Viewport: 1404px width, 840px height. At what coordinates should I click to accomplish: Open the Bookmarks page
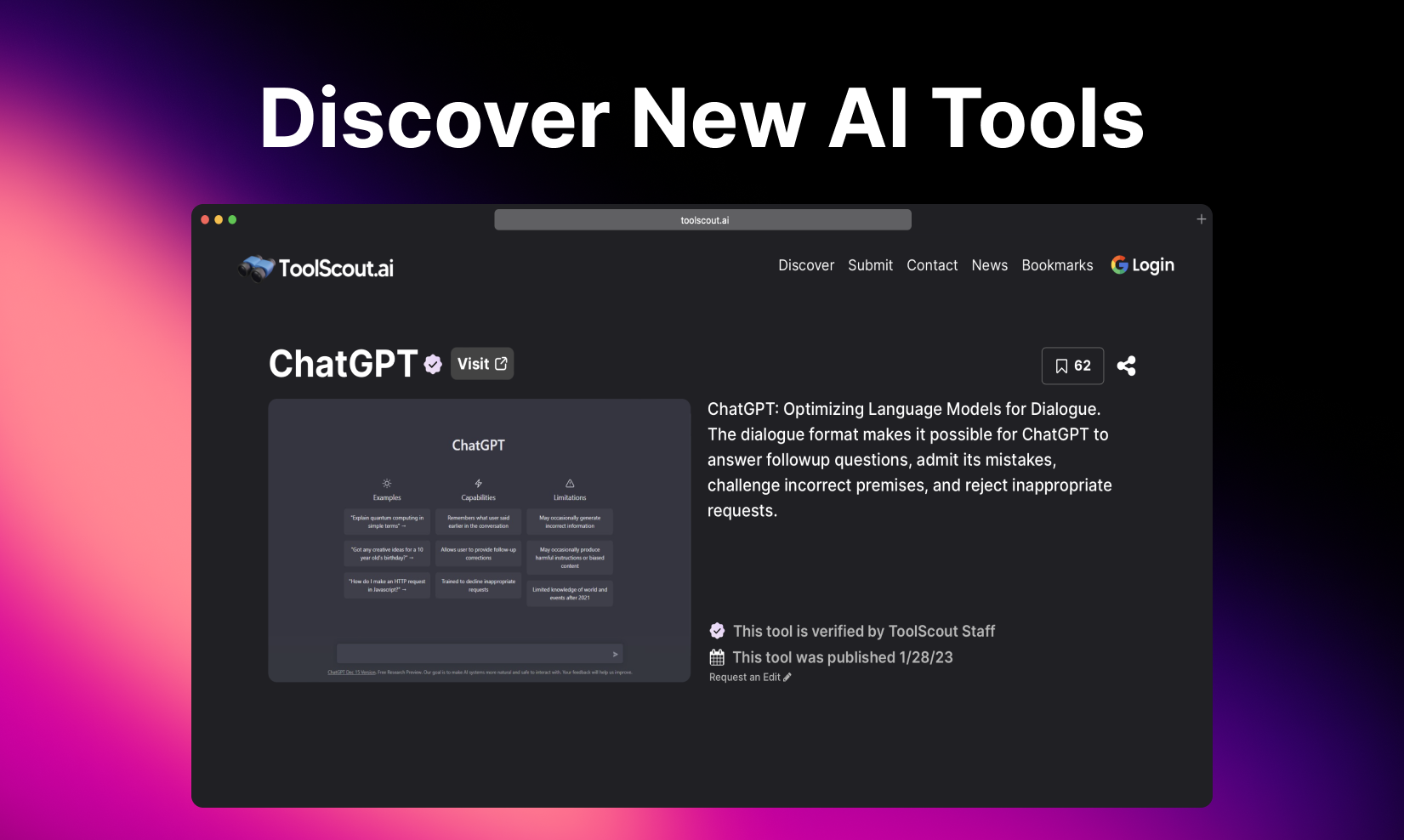pyautogui.click(x=1057, y=265)
